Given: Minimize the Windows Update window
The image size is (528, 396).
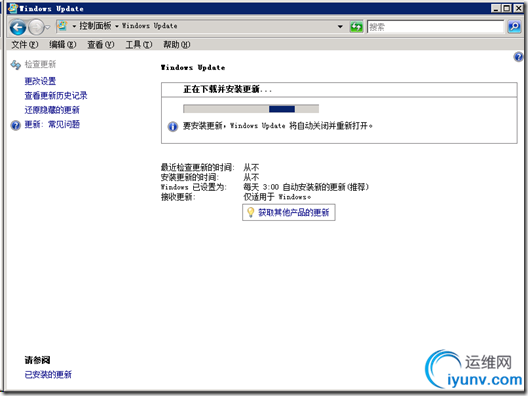Looking at the screenshot, I should [495, 8].
